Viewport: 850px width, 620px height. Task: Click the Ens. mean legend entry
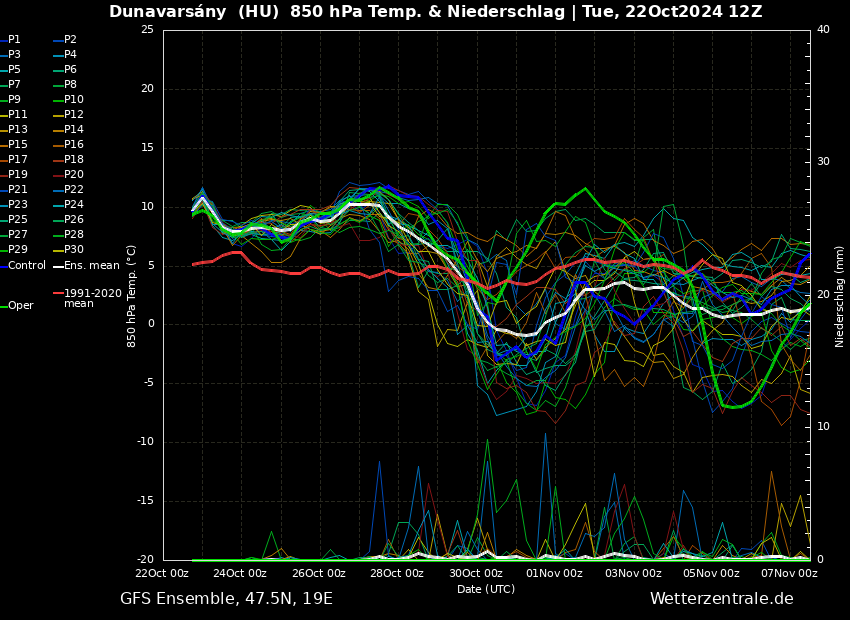[91, 266]
